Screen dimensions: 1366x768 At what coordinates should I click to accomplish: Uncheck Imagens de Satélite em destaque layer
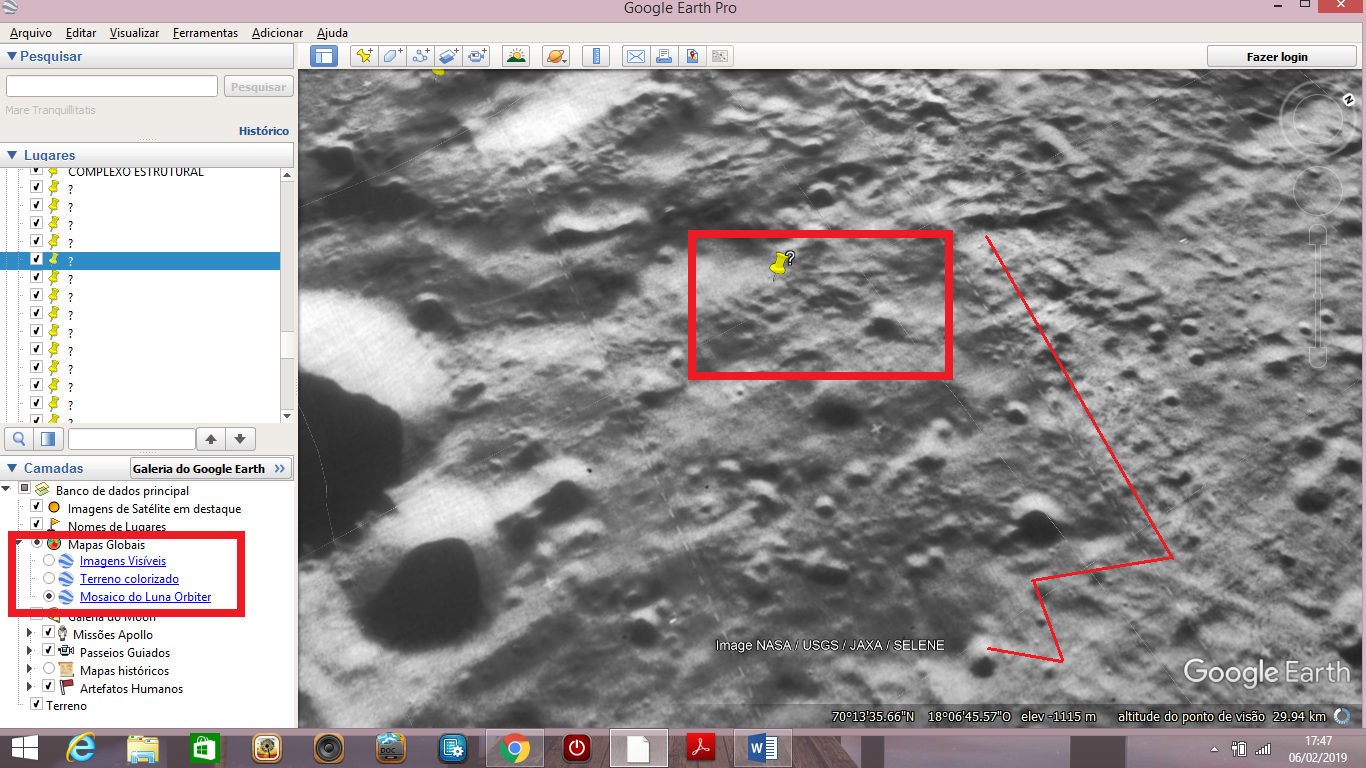click(x=37, y=508)
